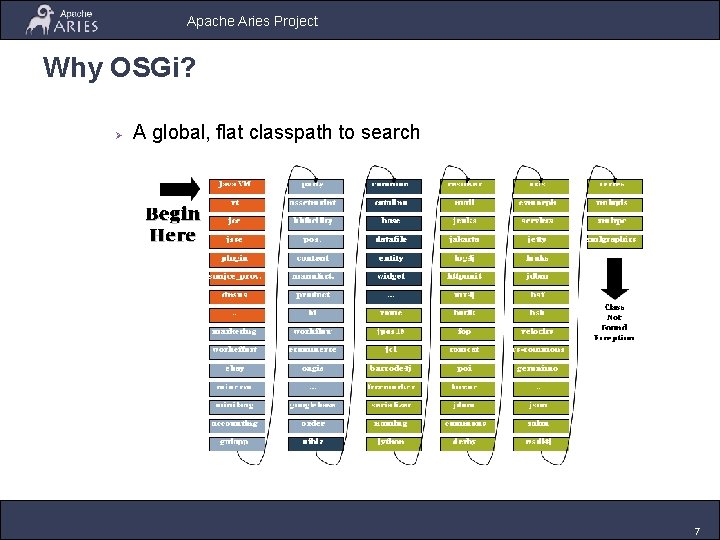Screen dimensions: 720x540
Task: Click the 'oagis' box
Action: click(316, 370)
